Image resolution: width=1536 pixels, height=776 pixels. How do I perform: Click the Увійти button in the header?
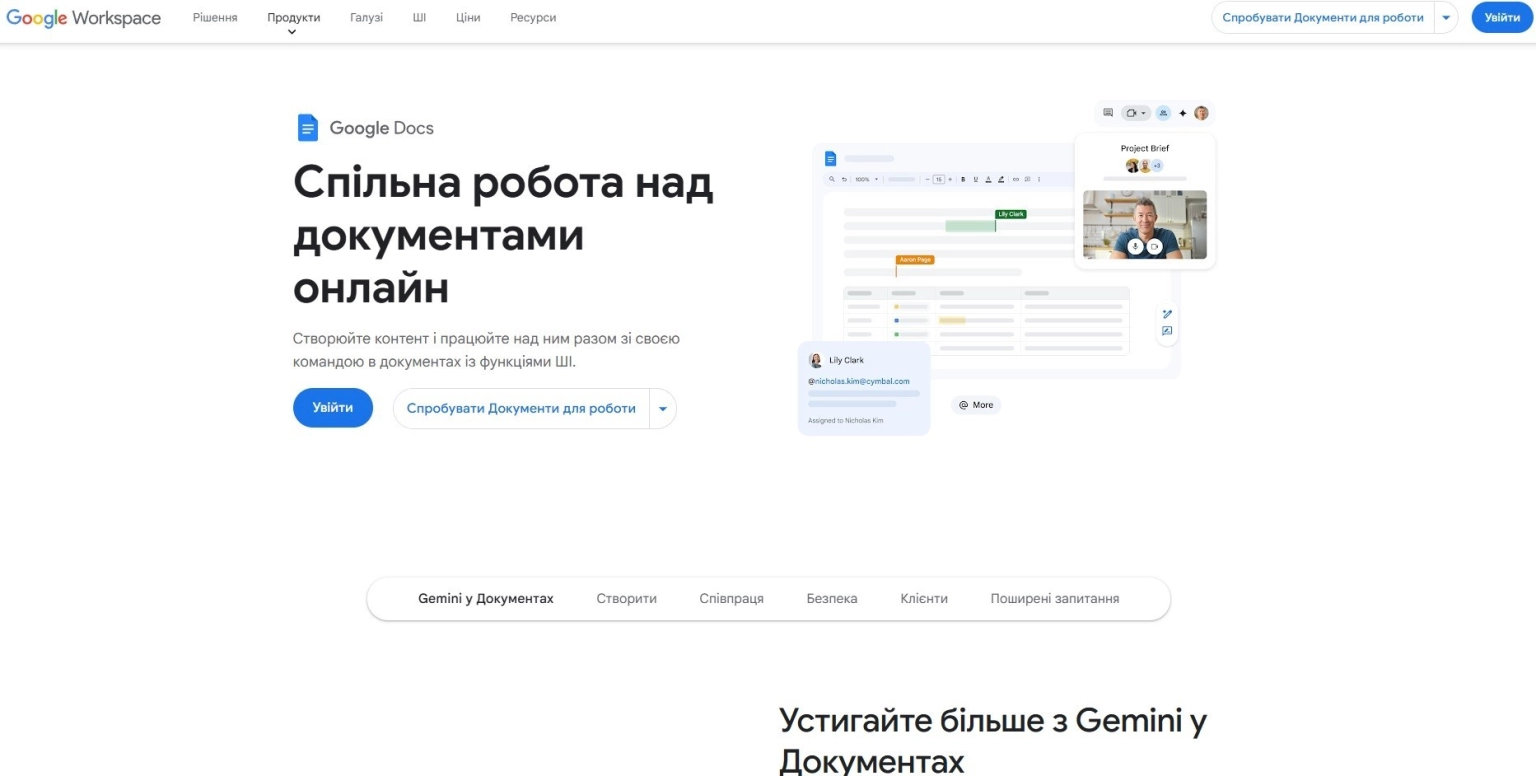(1502, 18)
